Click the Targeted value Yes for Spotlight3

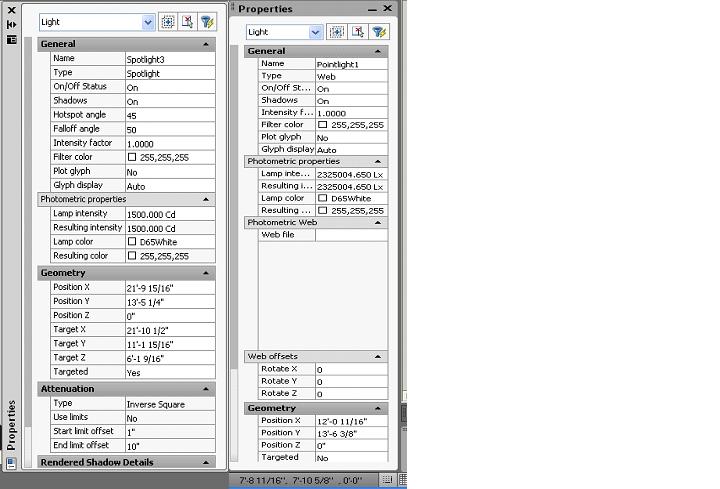click(x=168, y=372)
